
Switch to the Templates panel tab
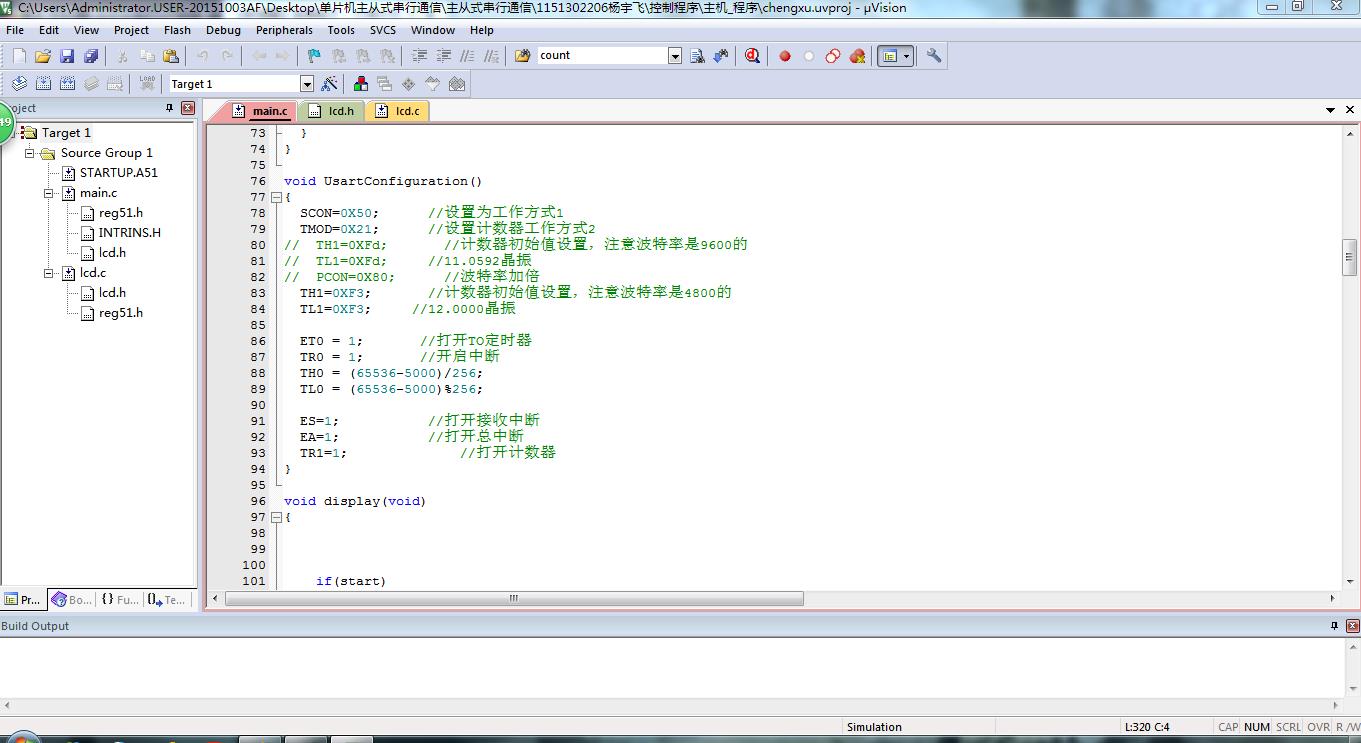(x=166, y=600)
